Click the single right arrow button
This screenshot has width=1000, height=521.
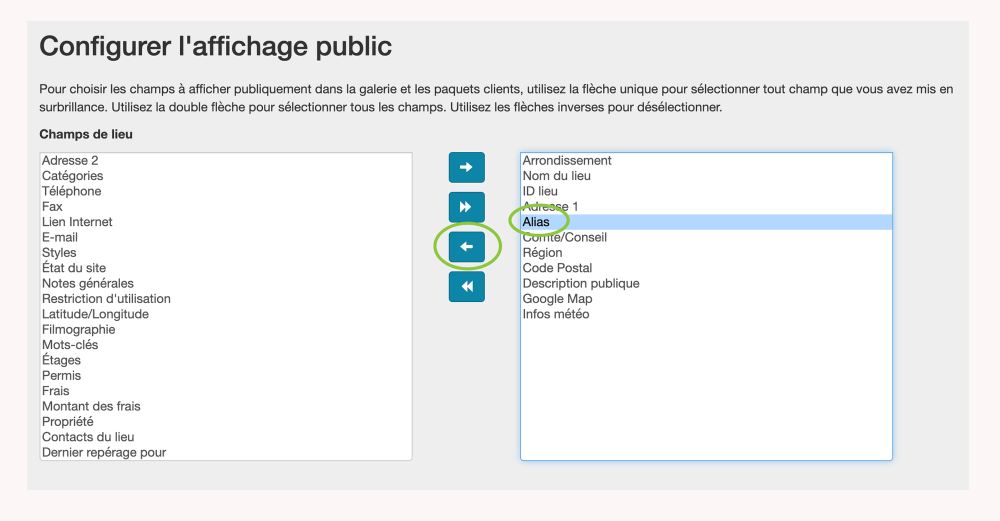point(466,167)
